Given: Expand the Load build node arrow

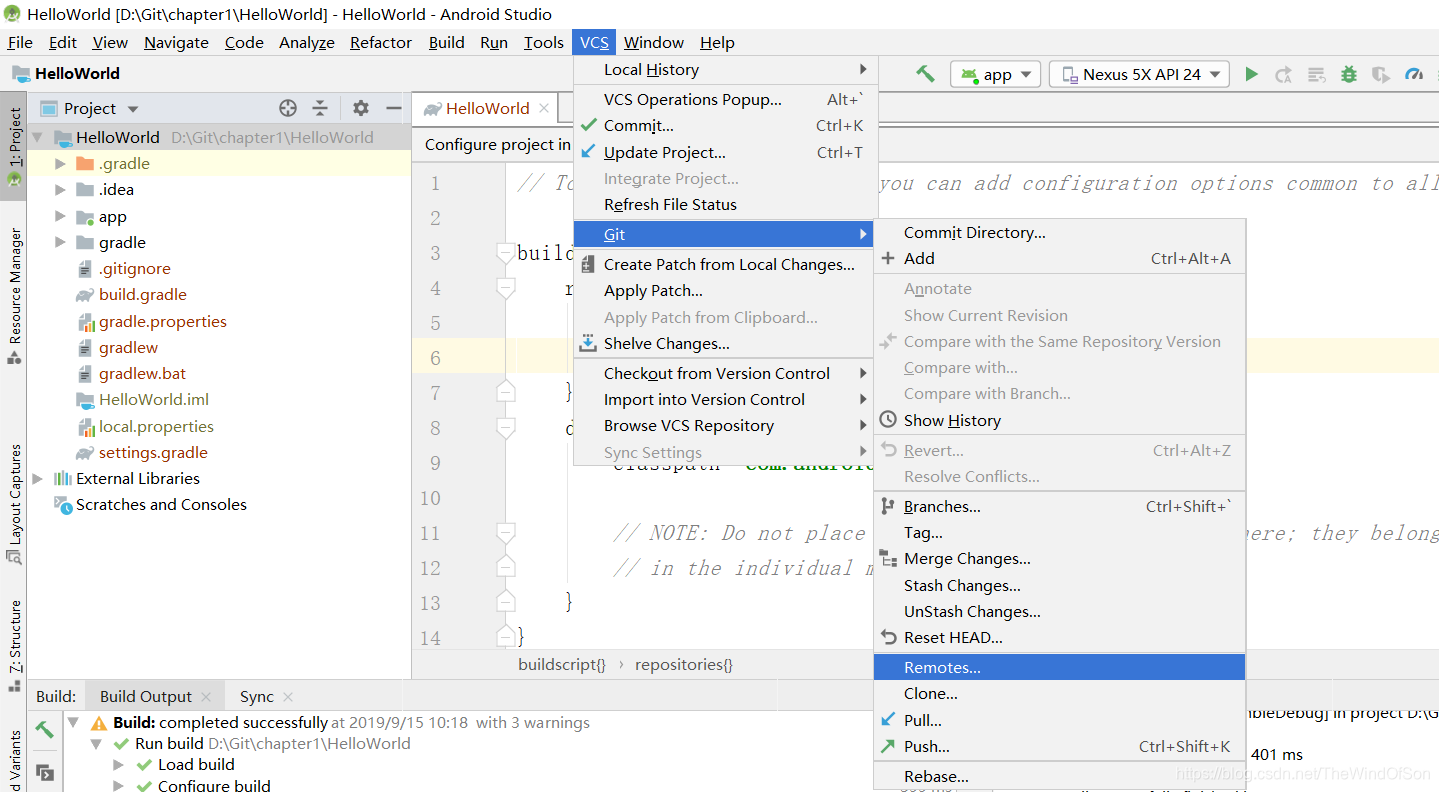Looking at the screenshot, I should coord(119,765).
